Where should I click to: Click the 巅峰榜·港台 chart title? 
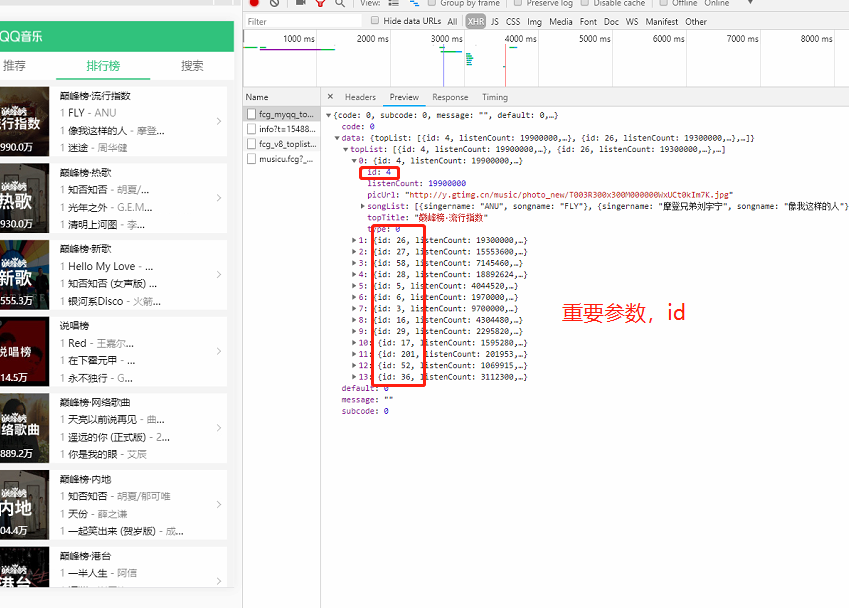click(86, 555)
